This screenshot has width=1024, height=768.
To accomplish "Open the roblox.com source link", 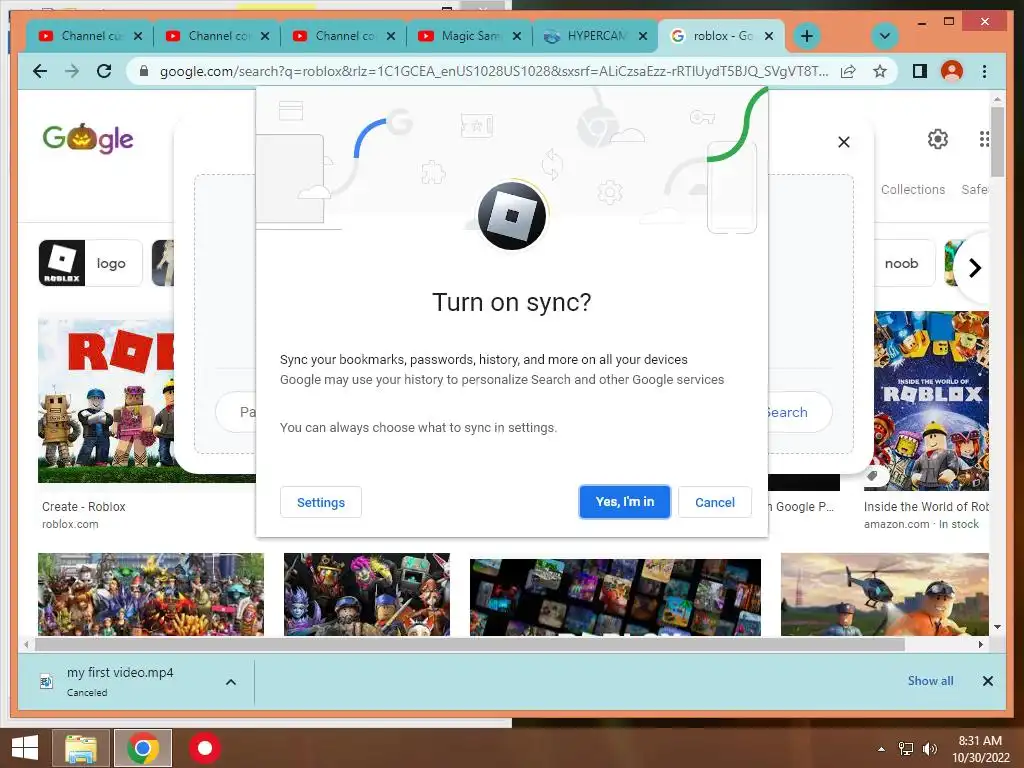I will [x=70, y=524].
